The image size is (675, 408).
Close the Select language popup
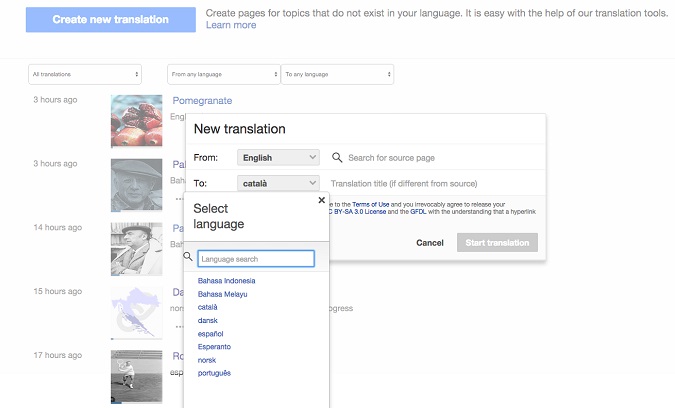coord(321,200)
